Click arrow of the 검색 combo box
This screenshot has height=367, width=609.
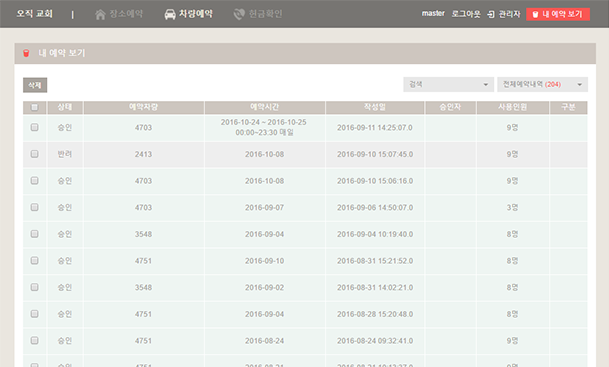tap(485, 85)
